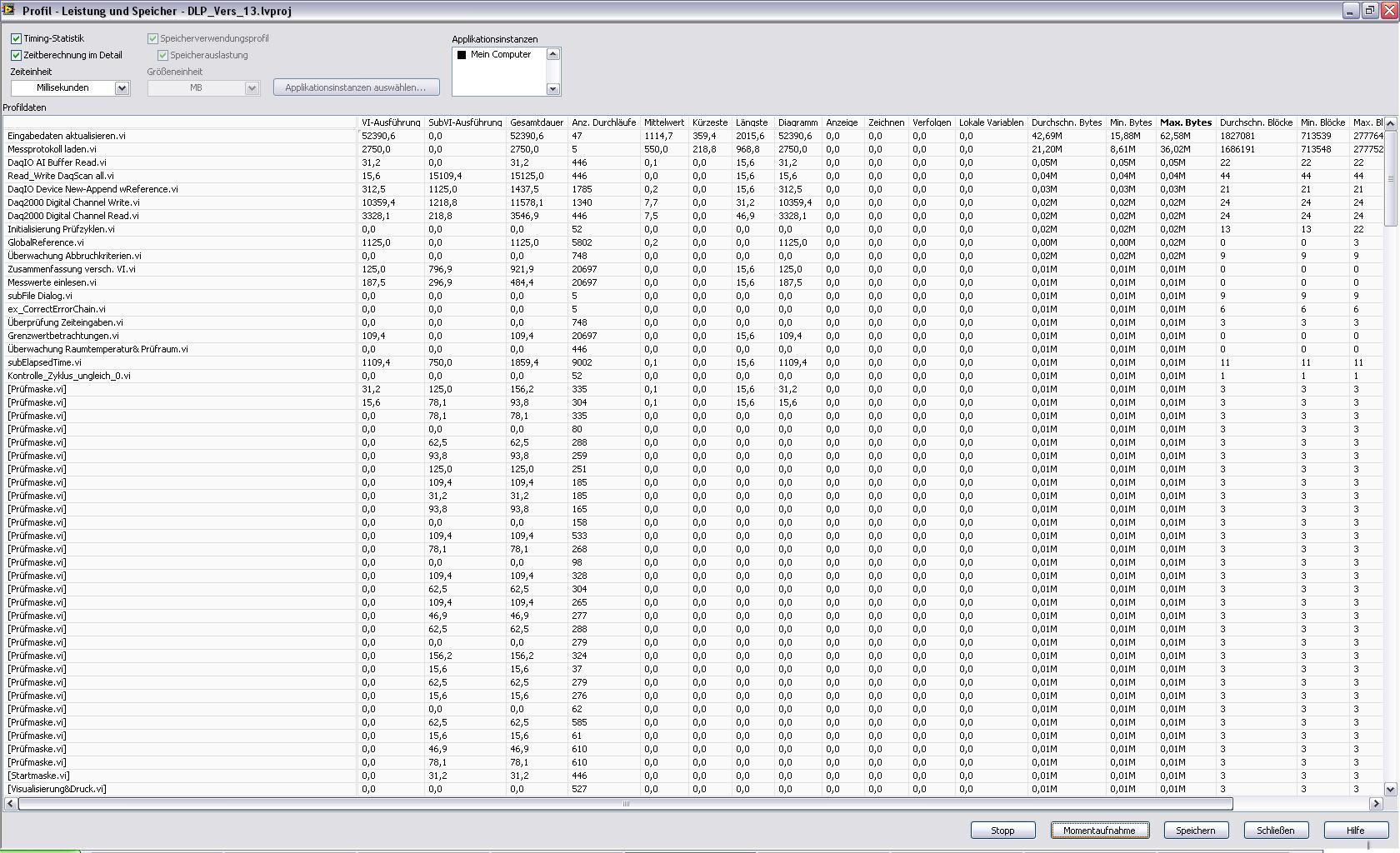This screenshot has height=853, width=1400.
Task: Select the Messwerte einlesen.vi row
Action: [692, 282]
